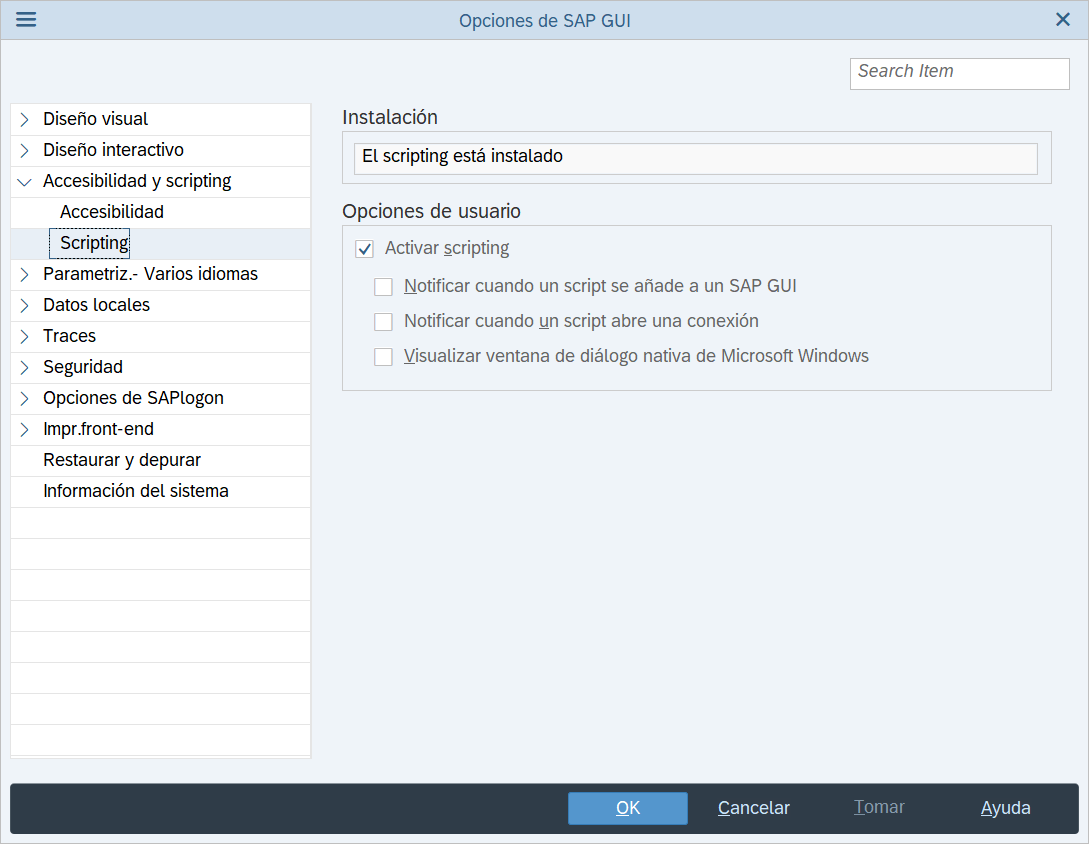Select Opciones de SAPlogon label

click(x=133, y=398)
